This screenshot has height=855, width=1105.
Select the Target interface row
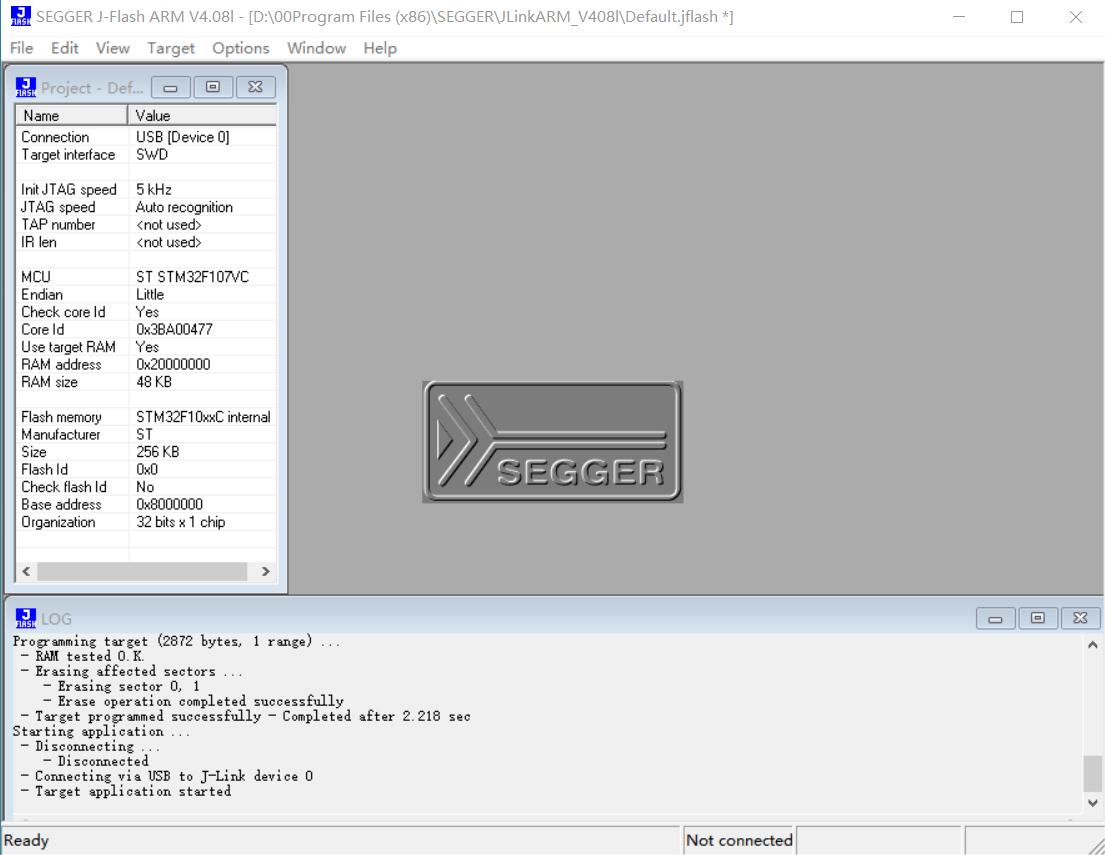coord(146,154)
